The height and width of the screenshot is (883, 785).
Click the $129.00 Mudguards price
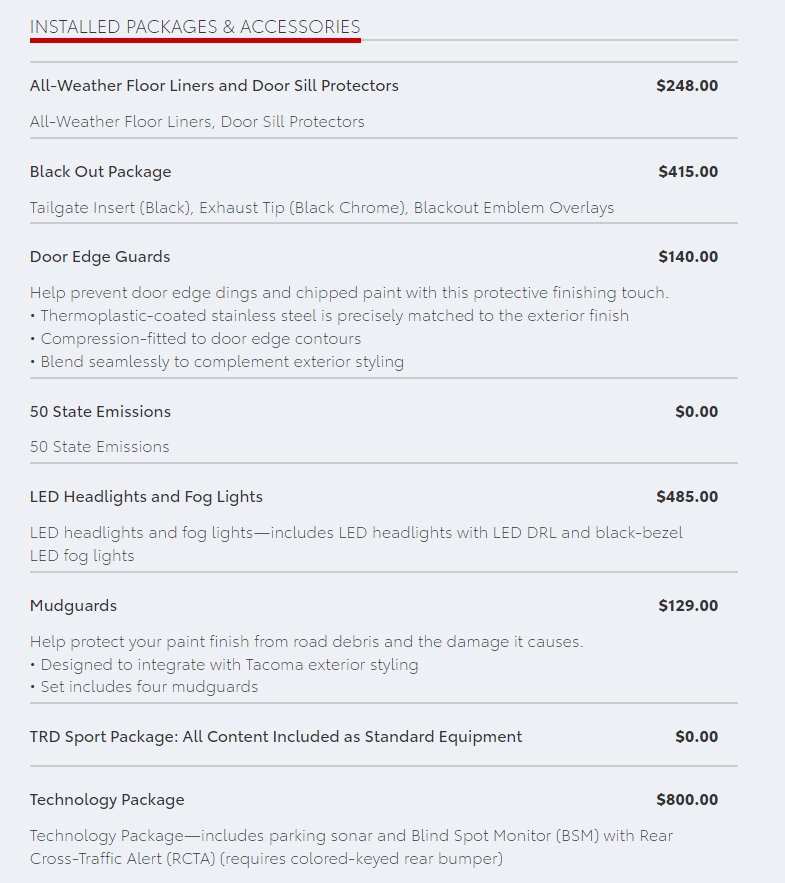688,606
